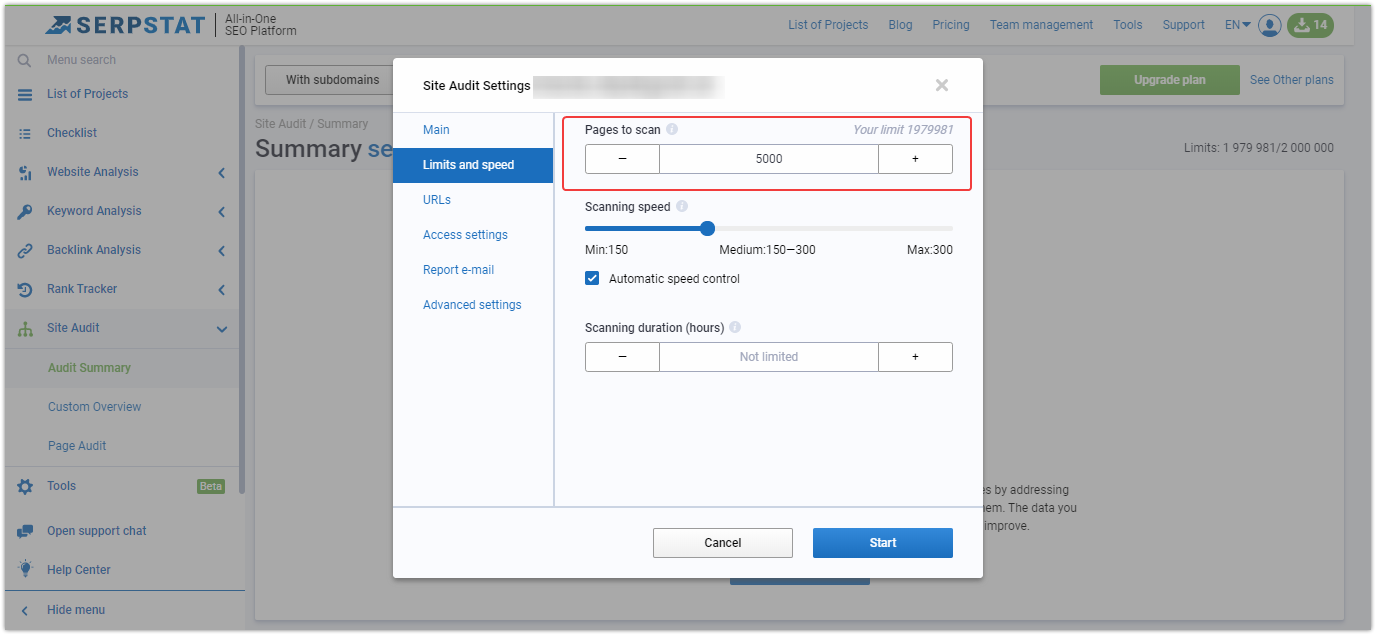Click the sidebar vertical scrollbar

point(241,270)
